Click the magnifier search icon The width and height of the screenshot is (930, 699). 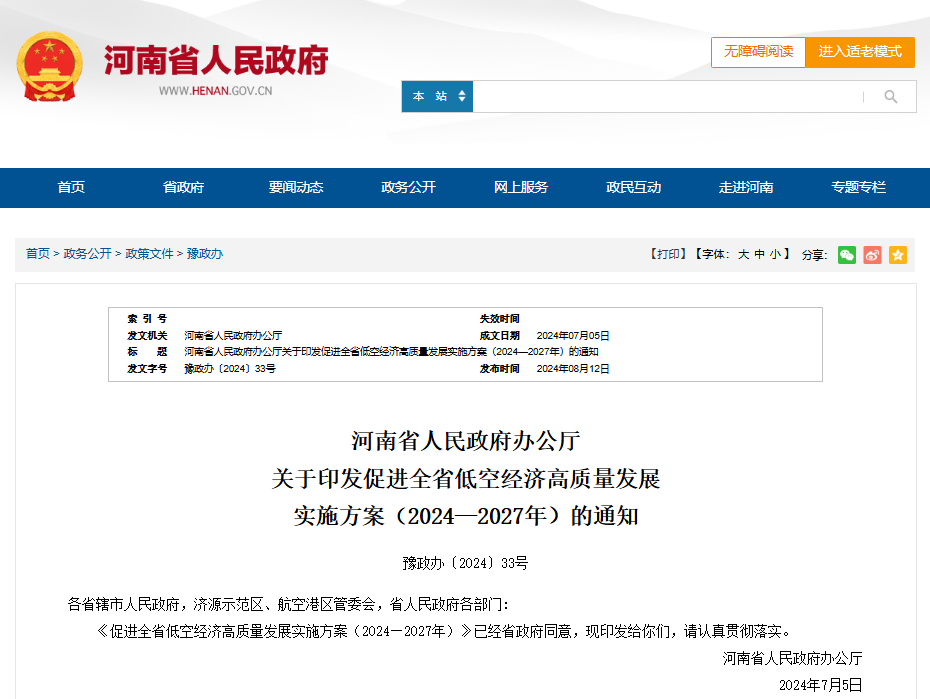pos(890,97)
